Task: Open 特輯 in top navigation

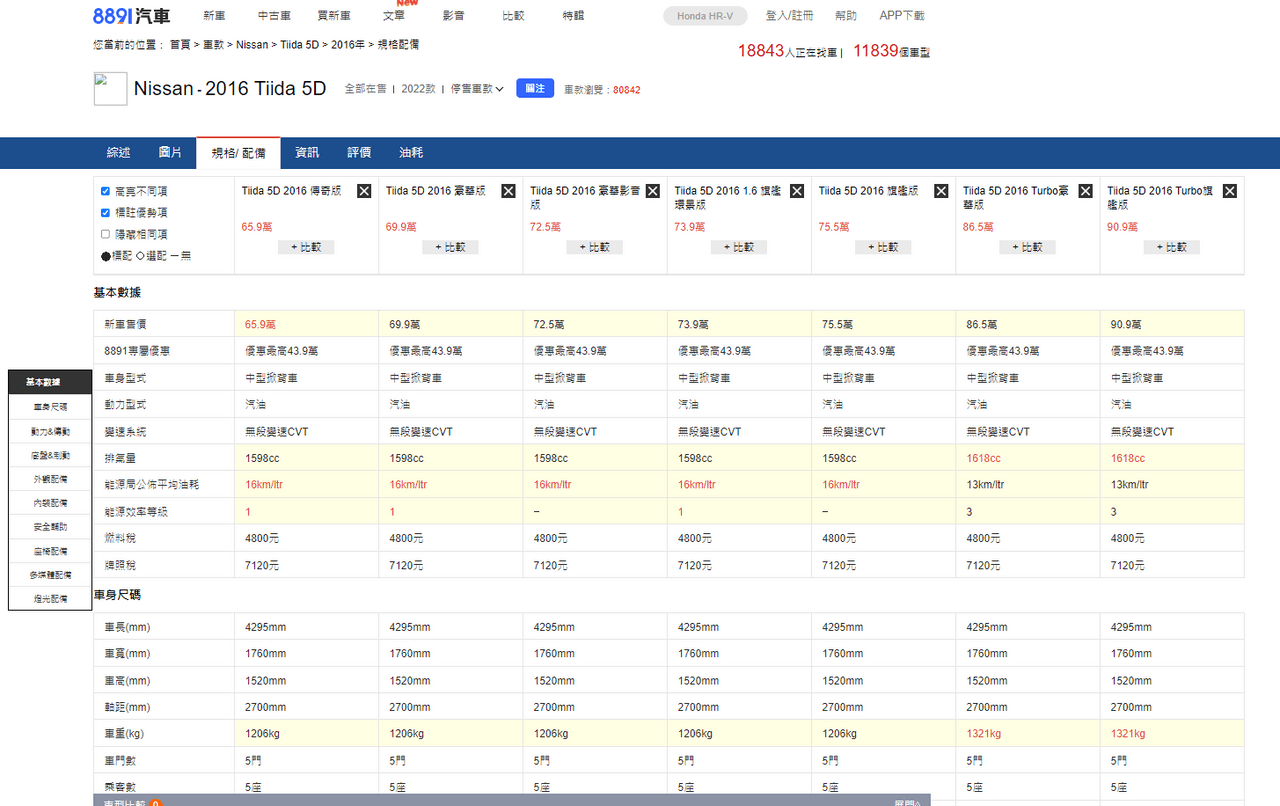Action: 573,16
